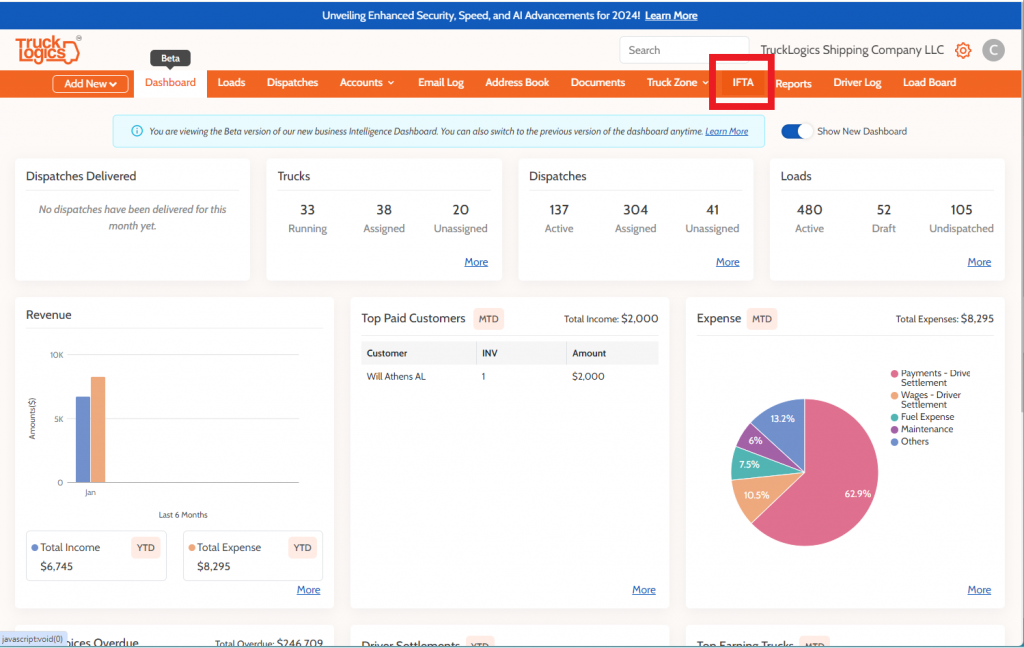Screen dimensions: 1024x648
Task: Click the 41 Unassigned dispatches count
Action: point(712,210)
